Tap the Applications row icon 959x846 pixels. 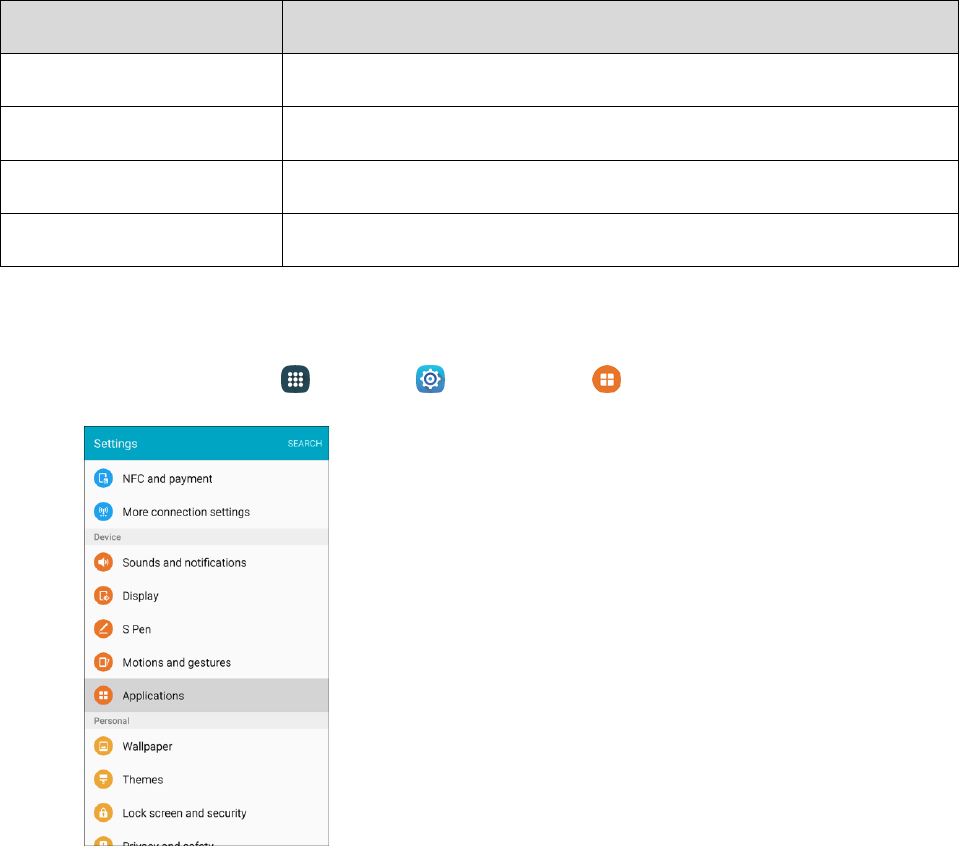coord(103,696)
